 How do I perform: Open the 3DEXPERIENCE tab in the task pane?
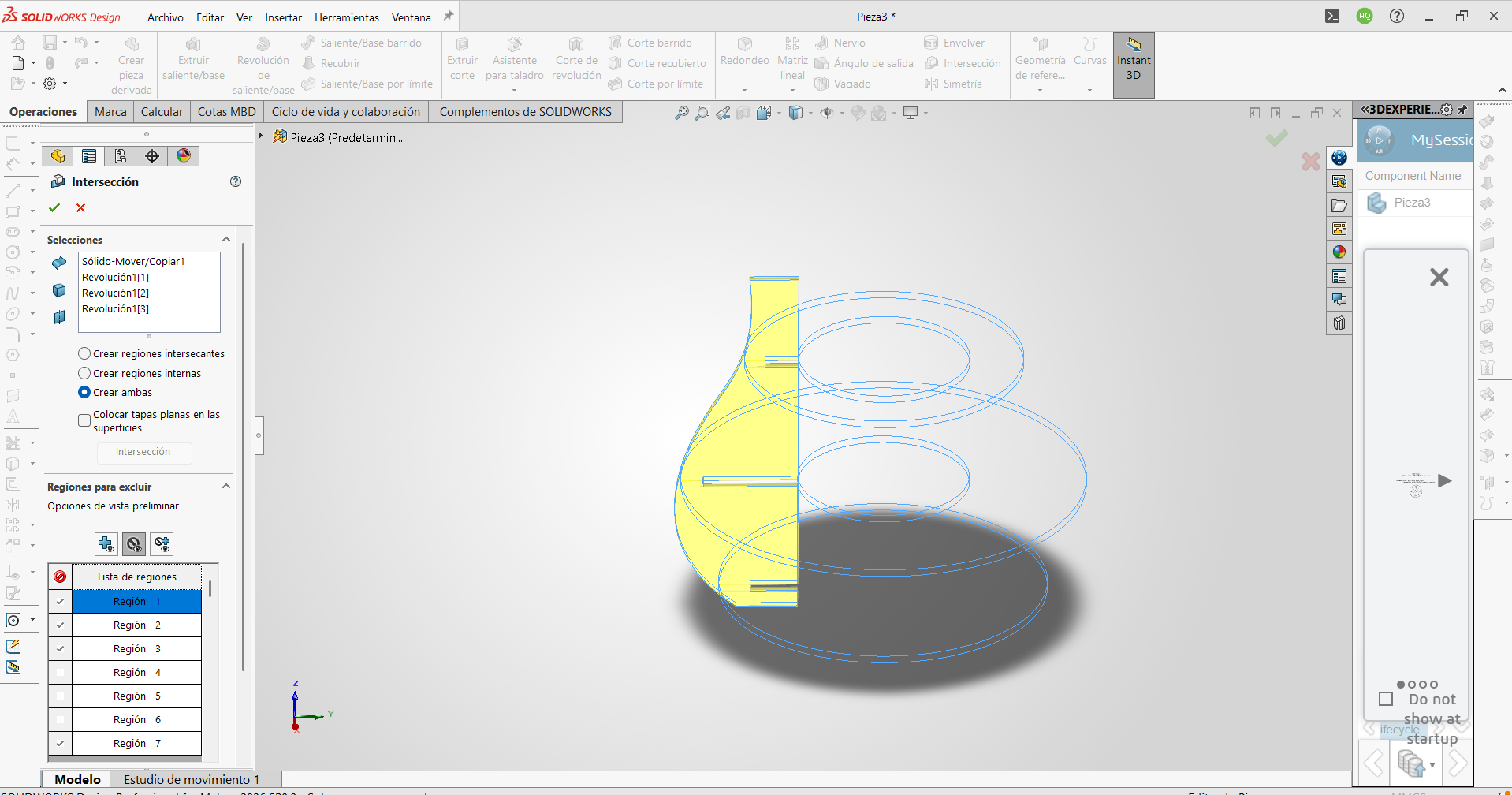coord(1339,158)
